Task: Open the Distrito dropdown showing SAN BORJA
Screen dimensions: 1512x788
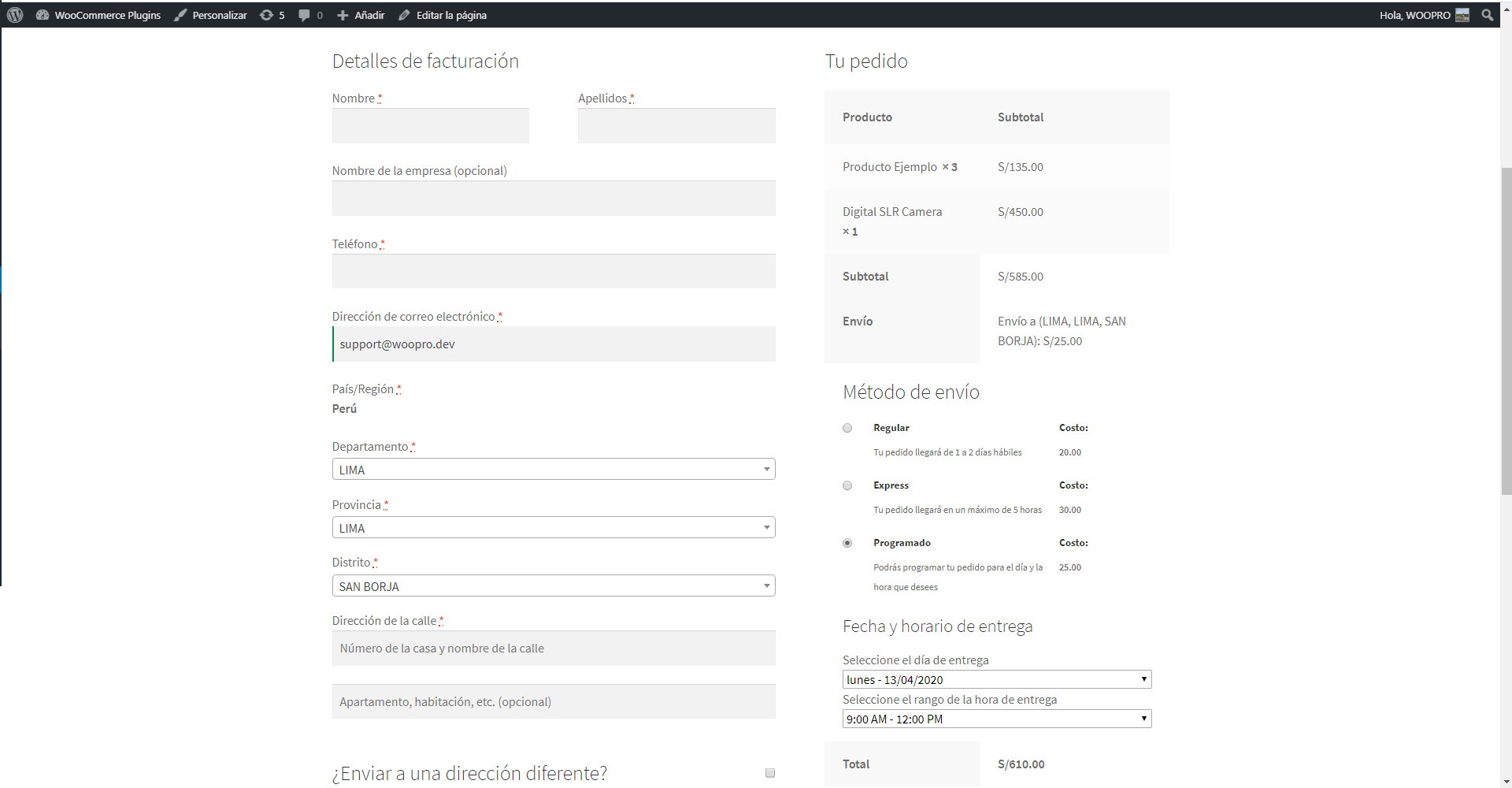Action: click(553, 586)
